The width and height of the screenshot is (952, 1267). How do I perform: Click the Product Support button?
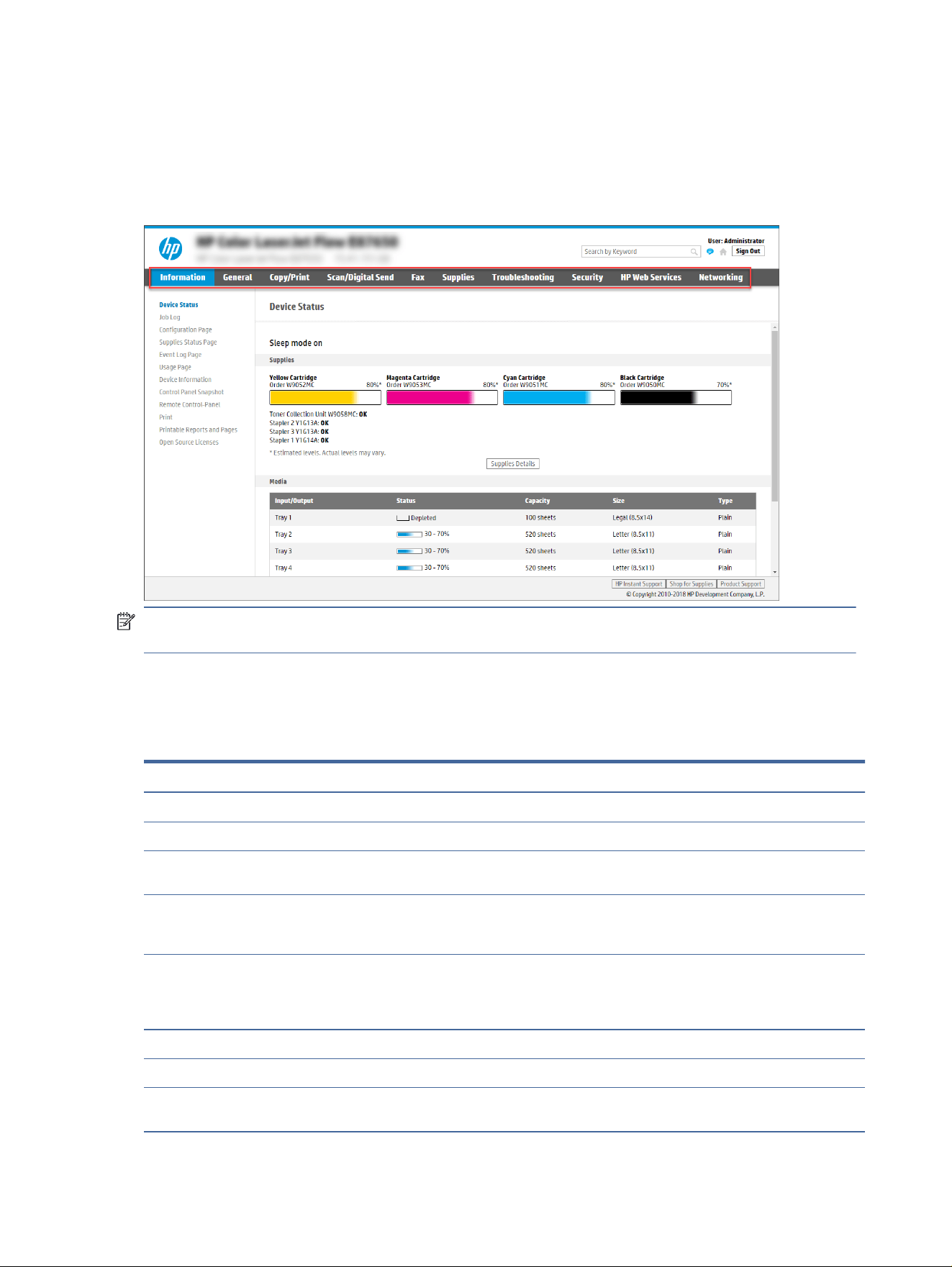click(740, 584)
